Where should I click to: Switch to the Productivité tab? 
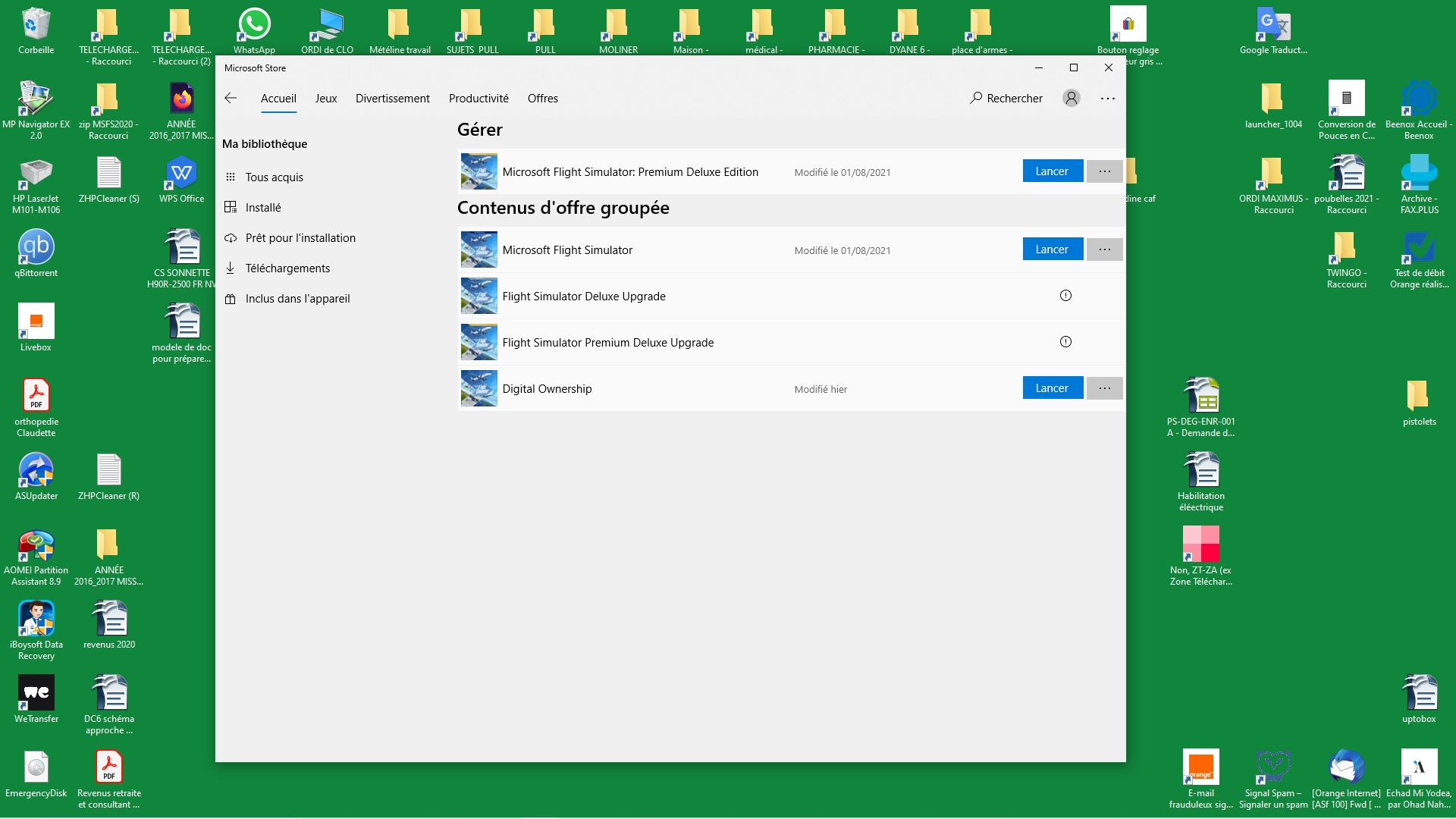tap(479, 99)
